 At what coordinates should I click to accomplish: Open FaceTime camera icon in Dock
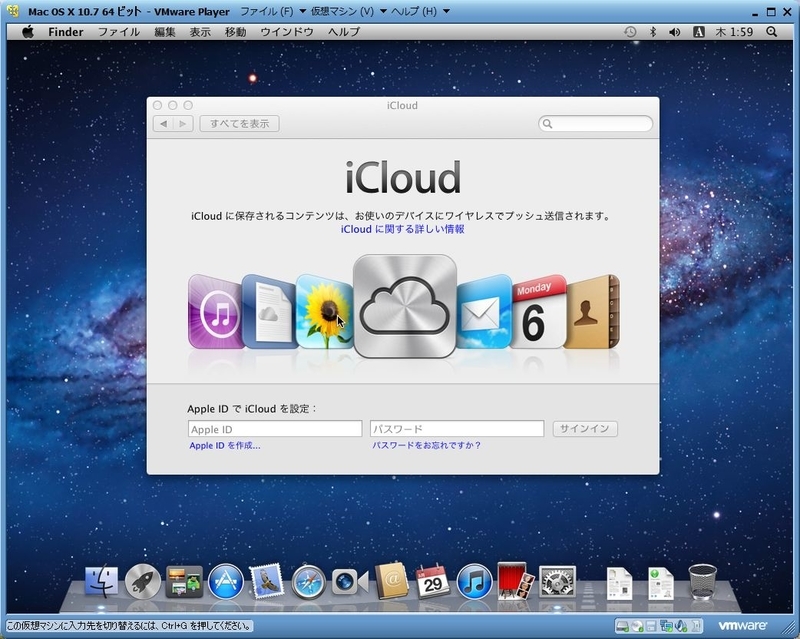[x=350, y=581]
